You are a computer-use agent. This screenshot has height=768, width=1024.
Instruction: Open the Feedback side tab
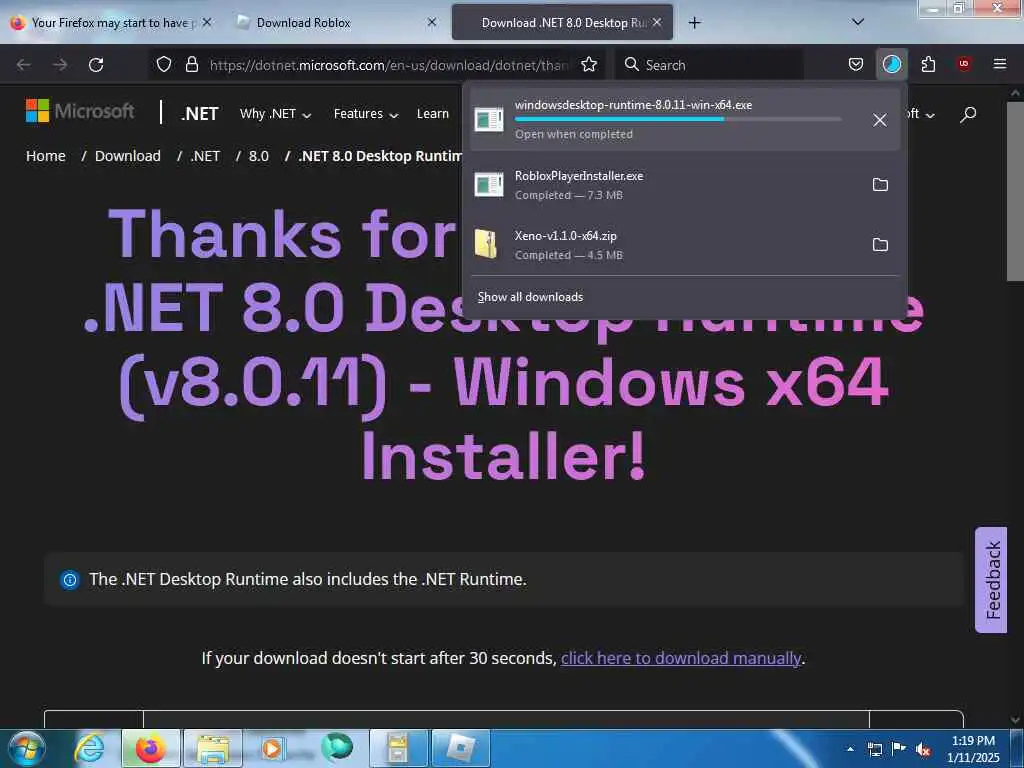click(991, 580)
